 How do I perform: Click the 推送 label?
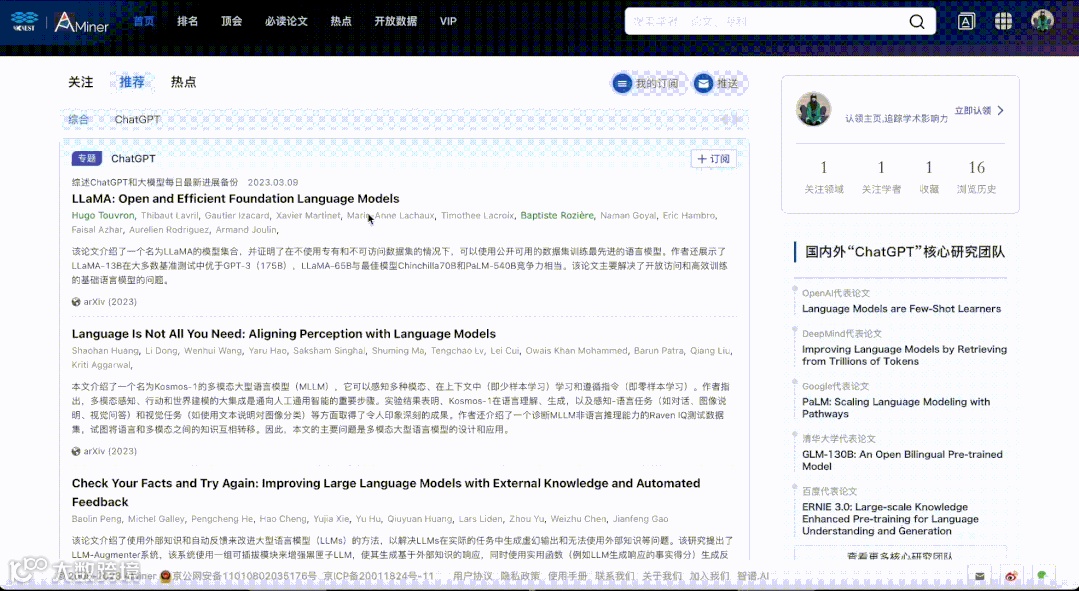727,83
